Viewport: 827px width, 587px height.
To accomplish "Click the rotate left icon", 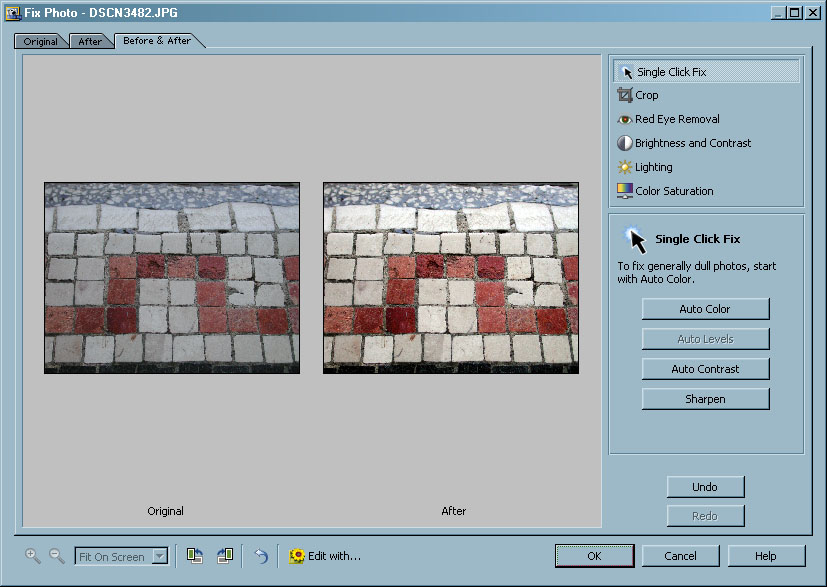I will [195, 556].
